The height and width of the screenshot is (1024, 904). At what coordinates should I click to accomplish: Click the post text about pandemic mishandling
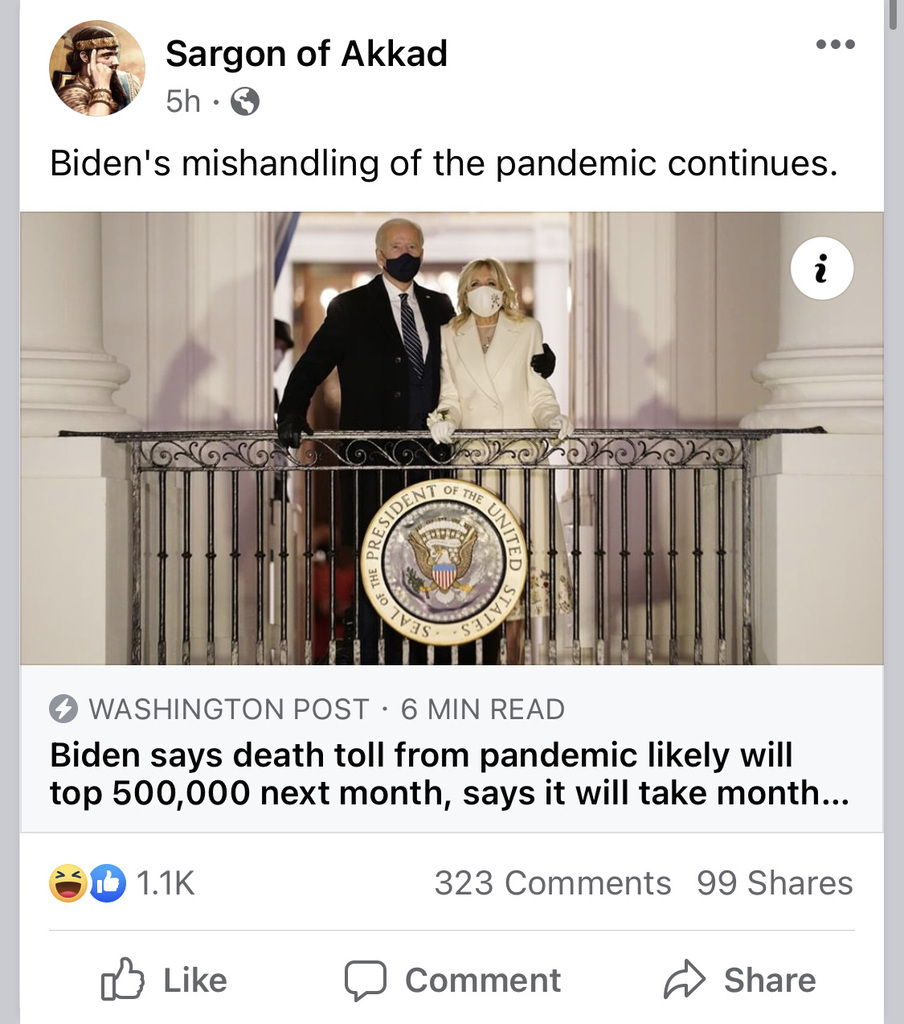[x=444, y=163]
